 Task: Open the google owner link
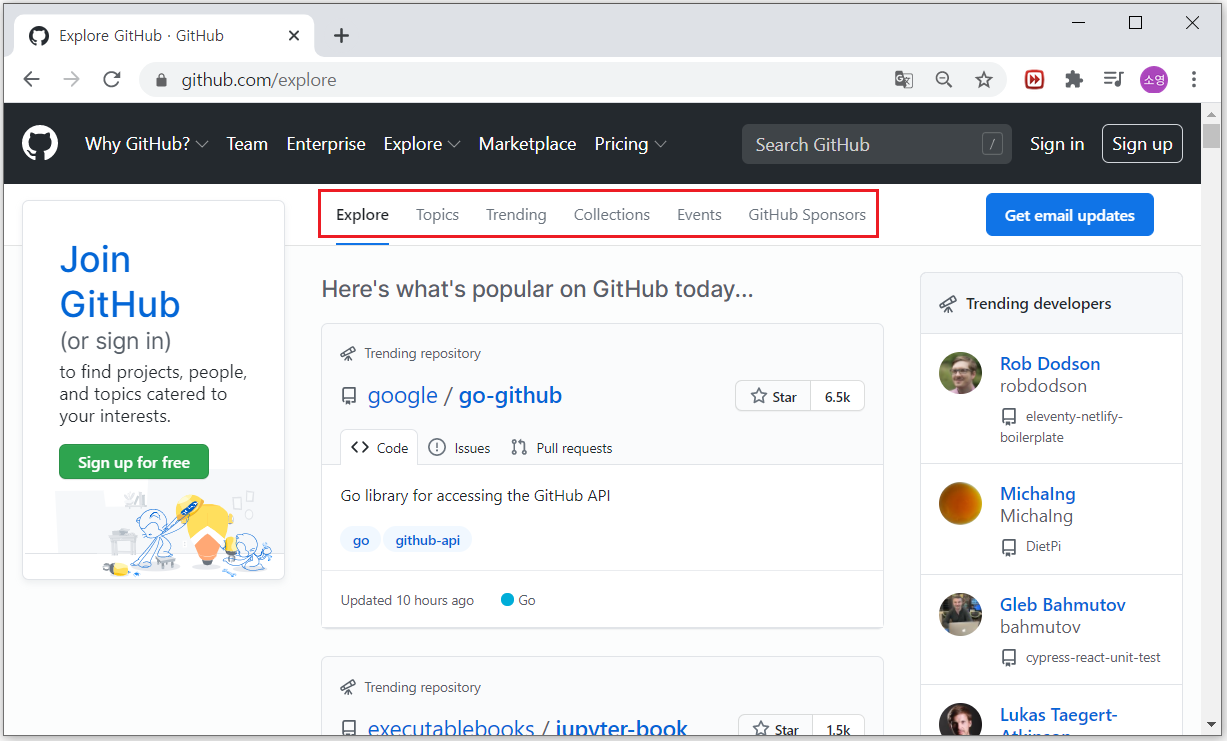(403, 396)
